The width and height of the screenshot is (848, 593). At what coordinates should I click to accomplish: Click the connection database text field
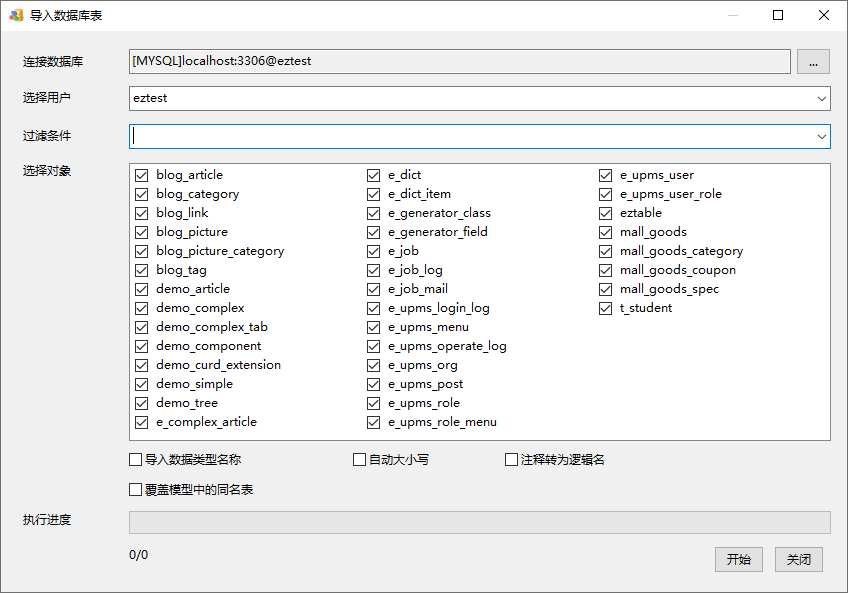pos(459,62)
